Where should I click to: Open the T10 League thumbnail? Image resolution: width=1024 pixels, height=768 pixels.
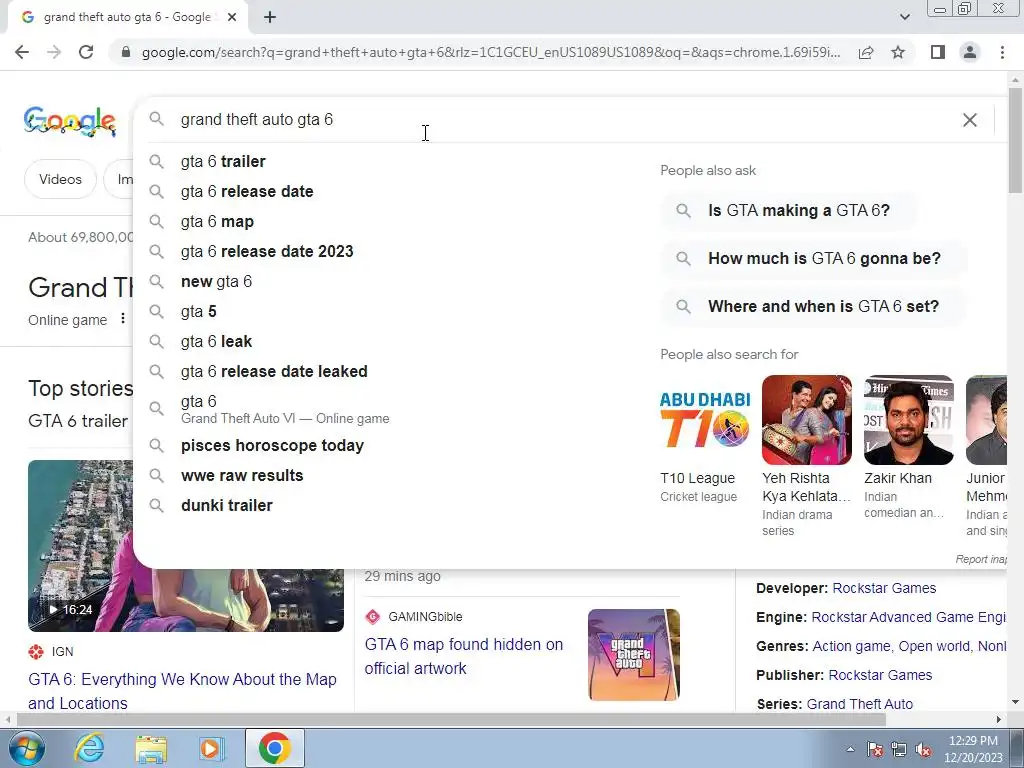pos(705,420)
